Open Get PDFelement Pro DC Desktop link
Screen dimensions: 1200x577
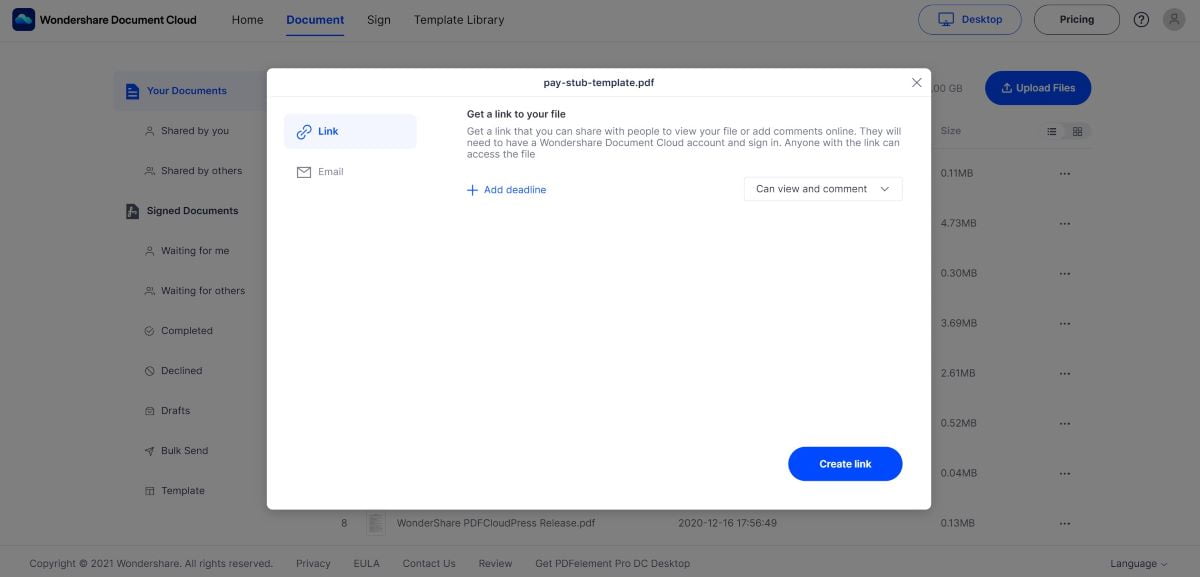pos(612,564)
